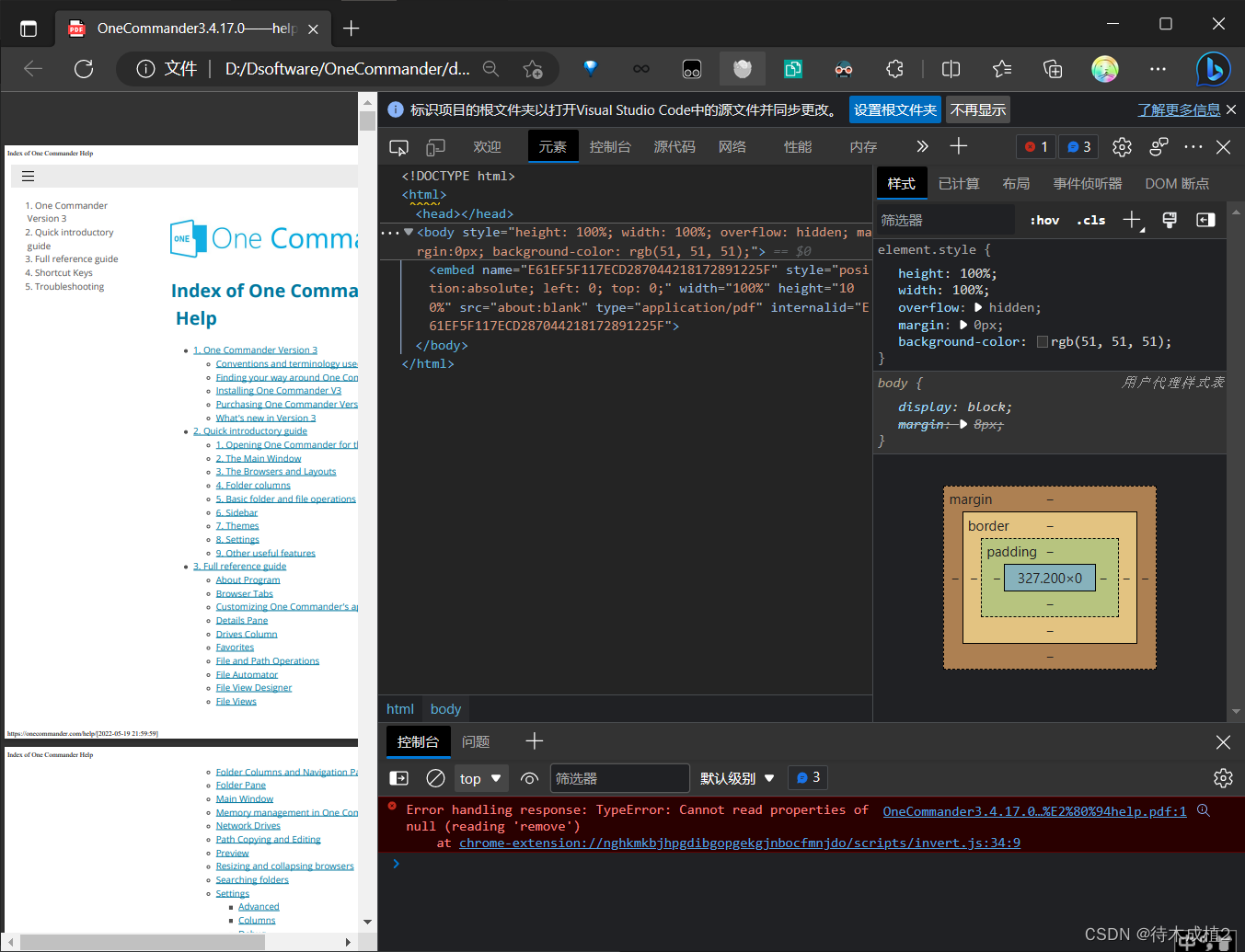Image resolution: width=1245 pixels, height=952 pixels.
Task: Switch to the Elements (元素) tab
Action: pos(553,147)
